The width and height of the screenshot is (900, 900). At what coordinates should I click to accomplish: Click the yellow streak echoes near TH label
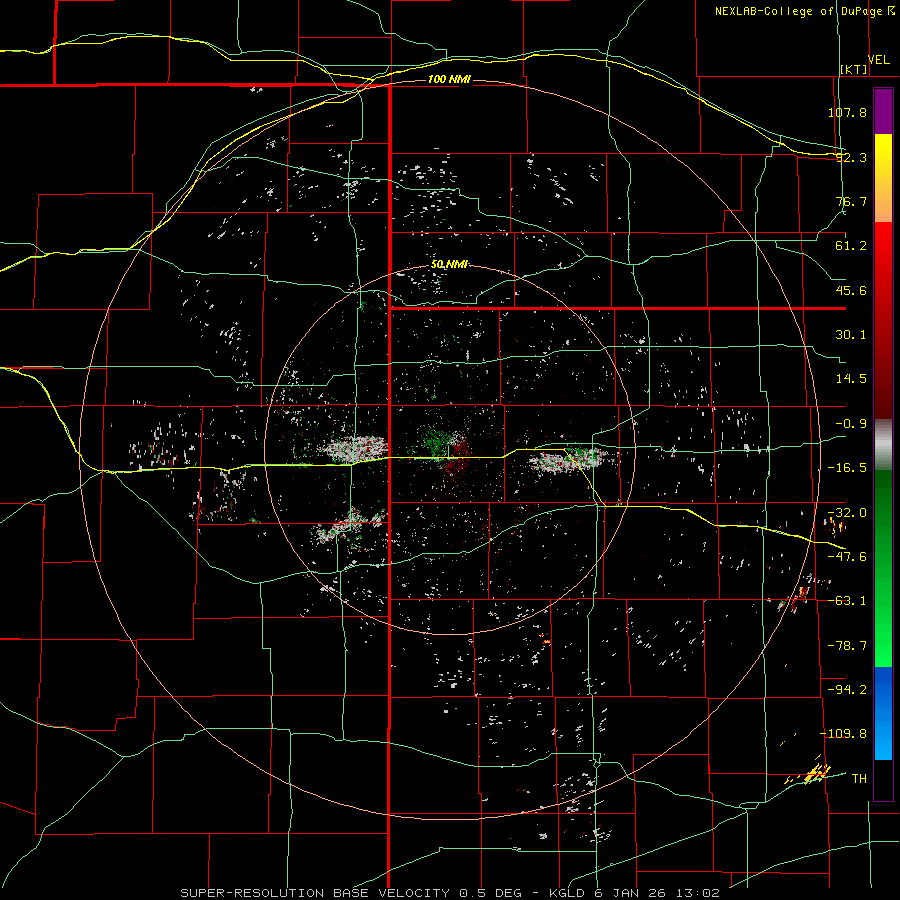click(809, 773)
